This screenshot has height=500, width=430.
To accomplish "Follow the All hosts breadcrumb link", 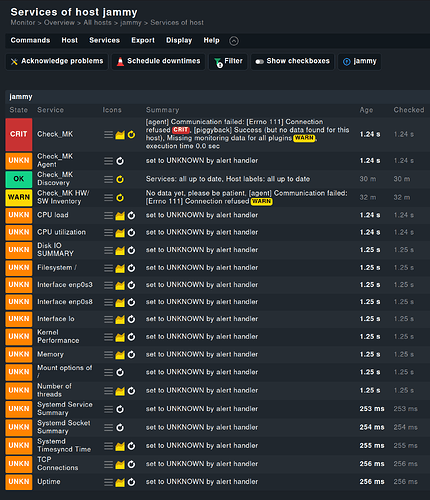I will (97, 23).
